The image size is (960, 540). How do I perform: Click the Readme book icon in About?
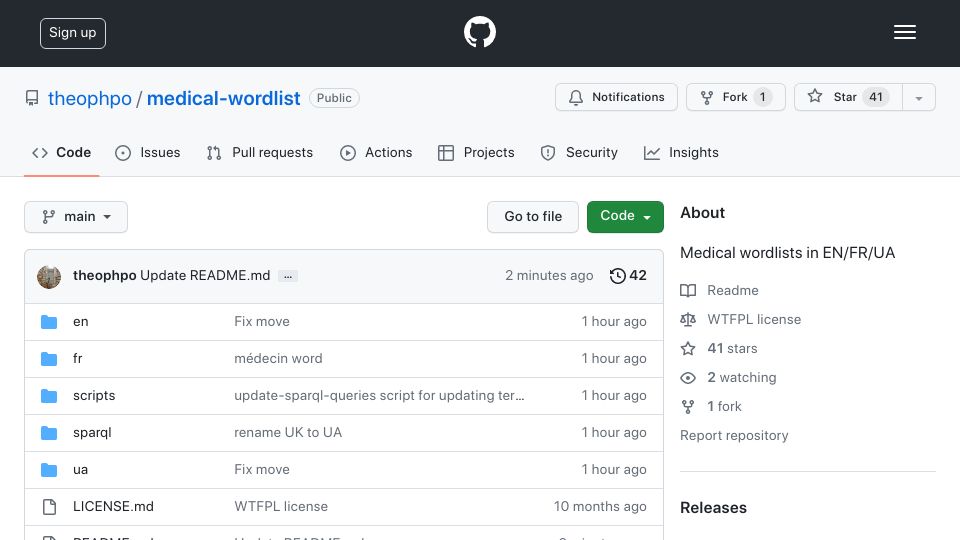click(688, 290)
